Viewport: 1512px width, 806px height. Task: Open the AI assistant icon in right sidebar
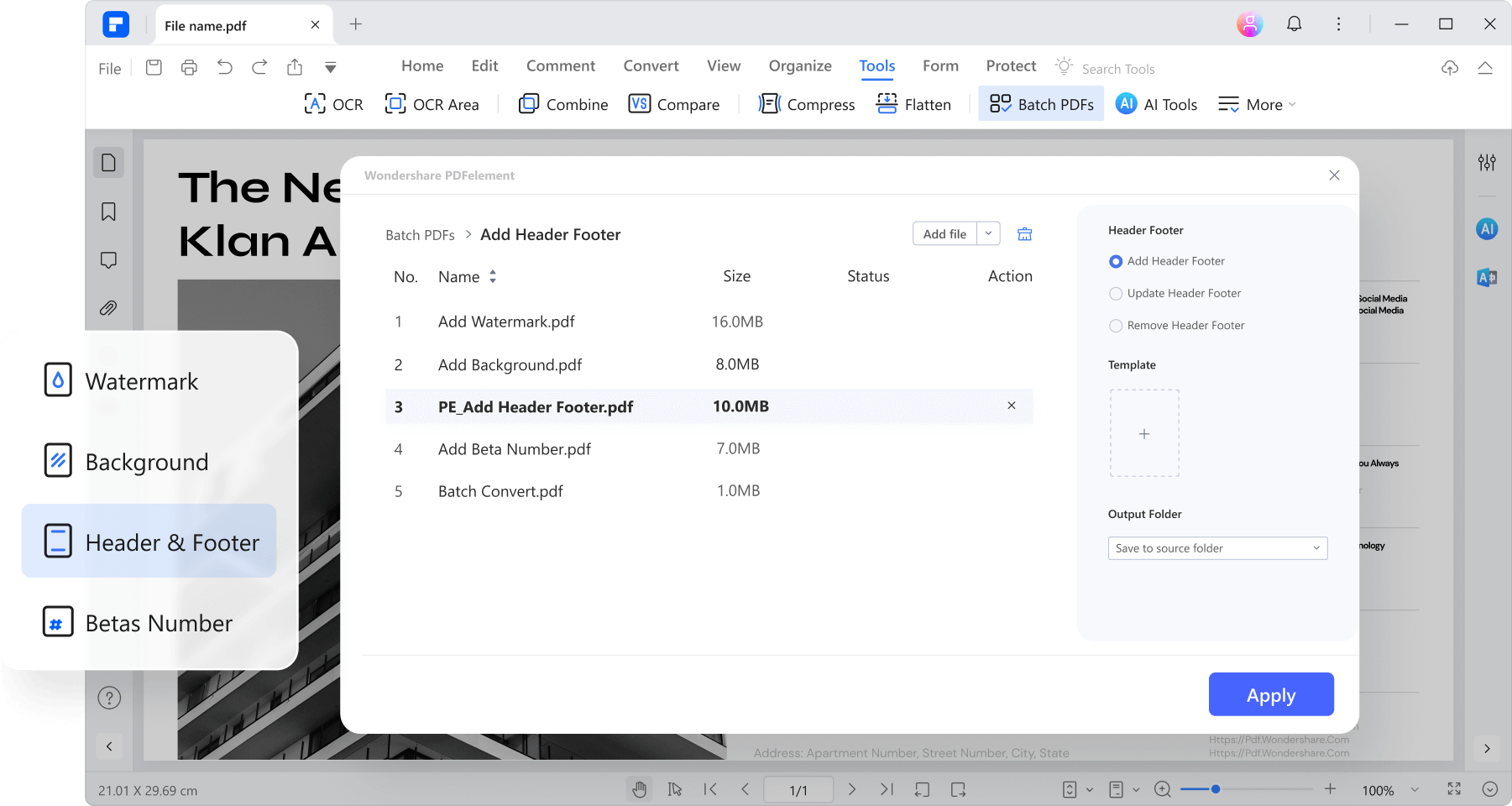(1487, 228)
